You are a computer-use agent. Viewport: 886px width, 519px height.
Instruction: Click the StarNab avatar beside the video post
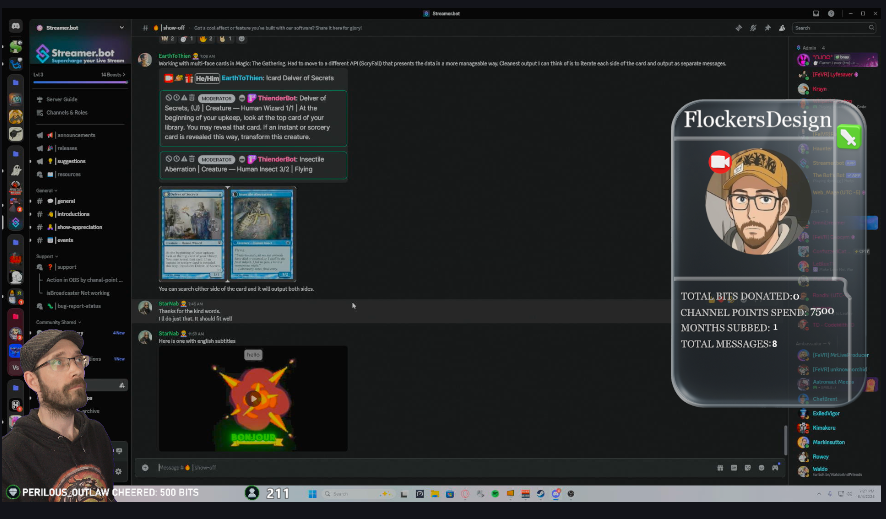pos(145,337)
